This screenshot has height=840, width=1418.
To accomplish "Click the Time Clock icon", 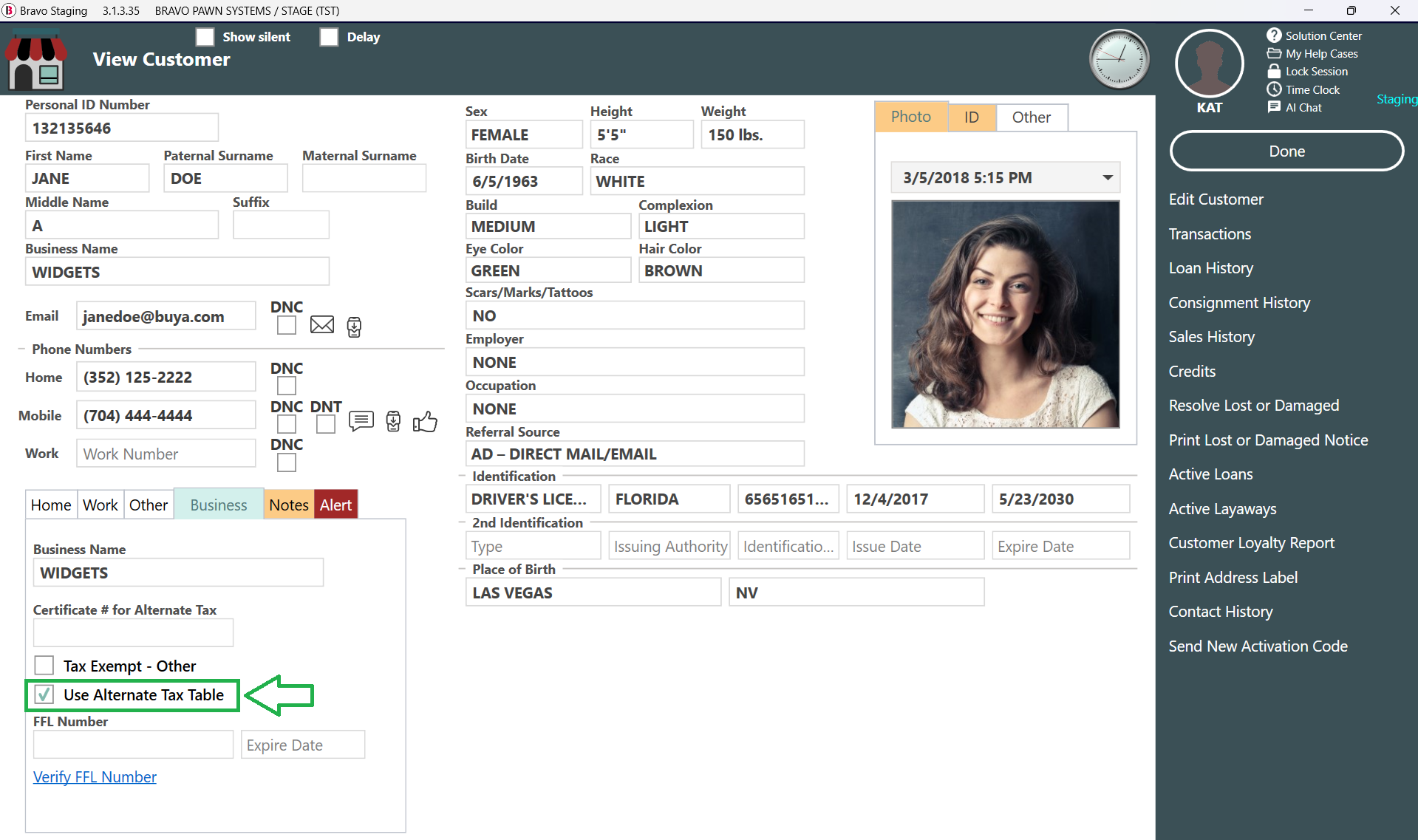I will 1274,89.
